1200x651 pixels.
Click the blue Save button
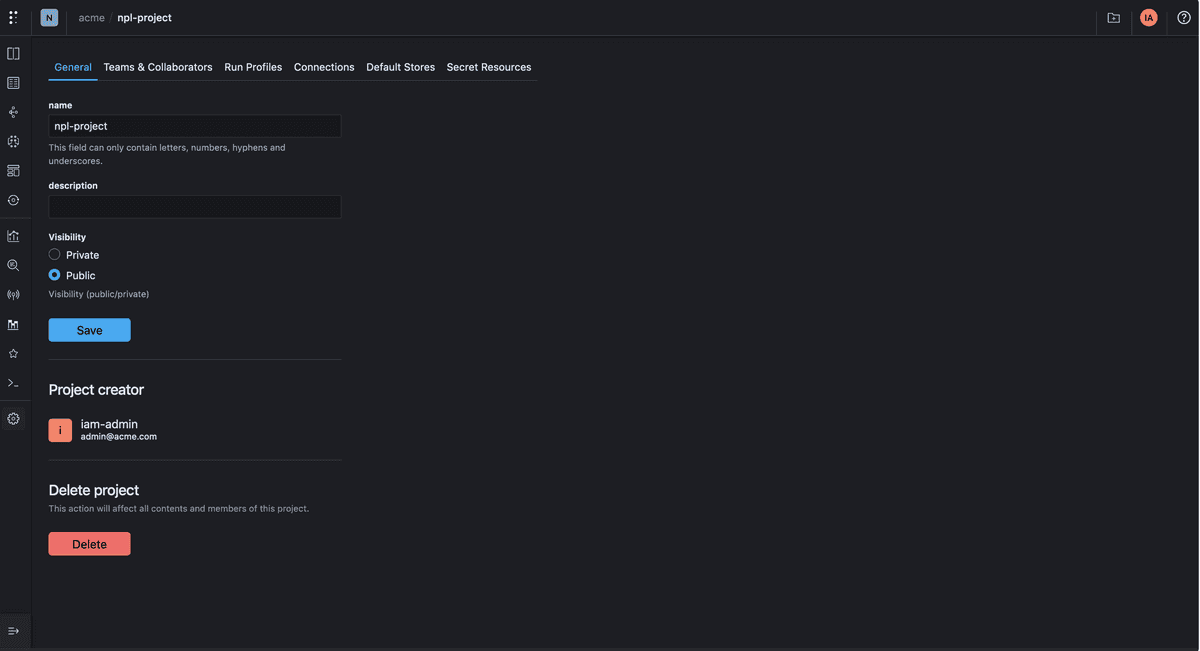(x=90, y=330)
